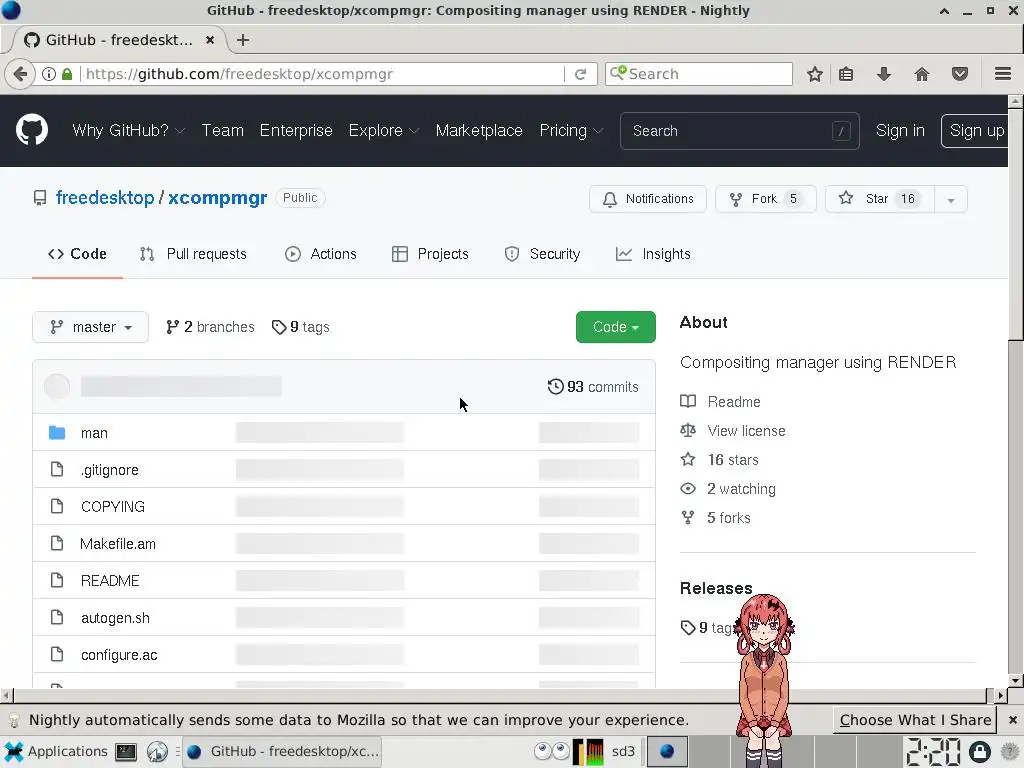Click the xeyes icon in the panel
Screen dimensions: 1024x768
click(551, 751)
